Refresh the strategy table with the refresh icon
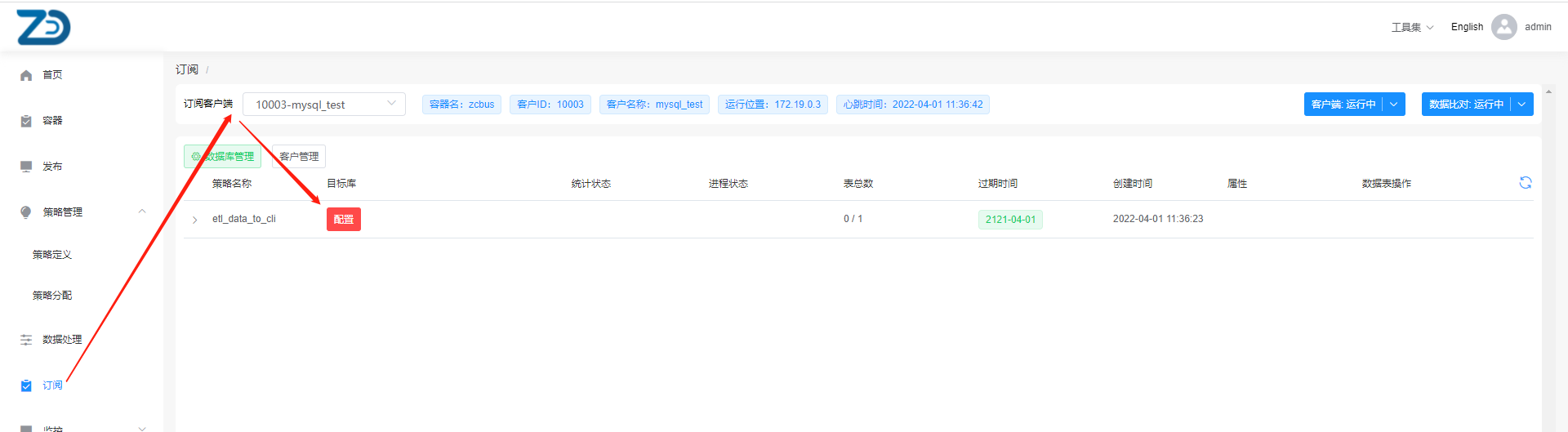 click(x=1525, y=183)
